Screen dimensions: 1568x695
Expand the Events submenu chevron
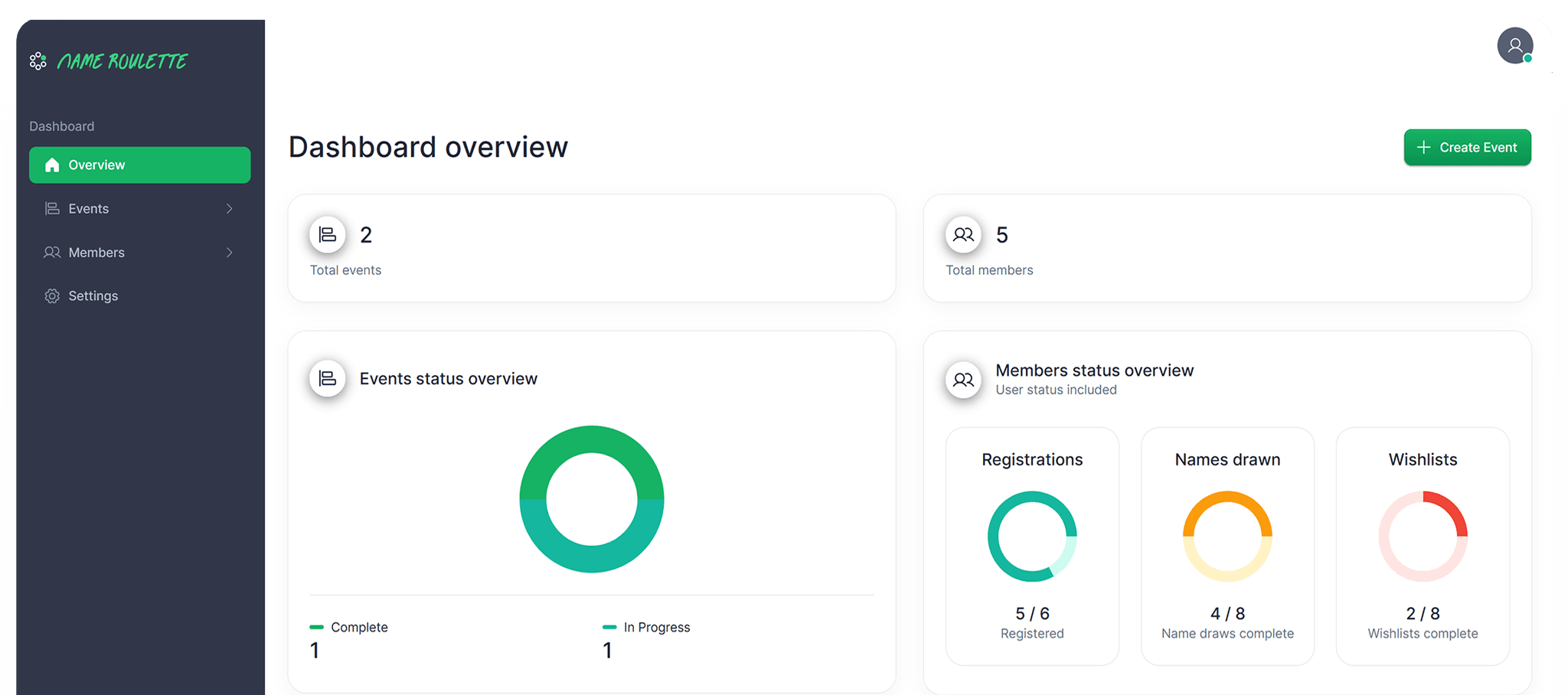(229, 209)
